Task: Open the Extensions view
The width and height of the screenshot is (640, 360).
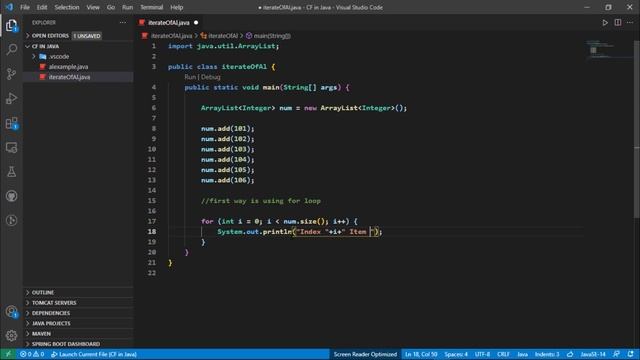Action: (x=11, y=123)
